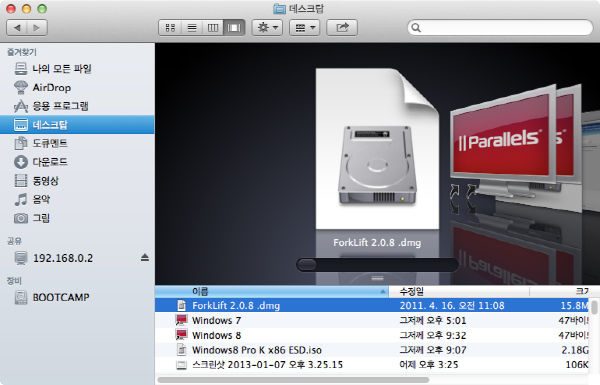The height and width of the screenshot is (385, 600).
Task: Select 데스크탑 in sidebar
Action: [x=77, y=124]
